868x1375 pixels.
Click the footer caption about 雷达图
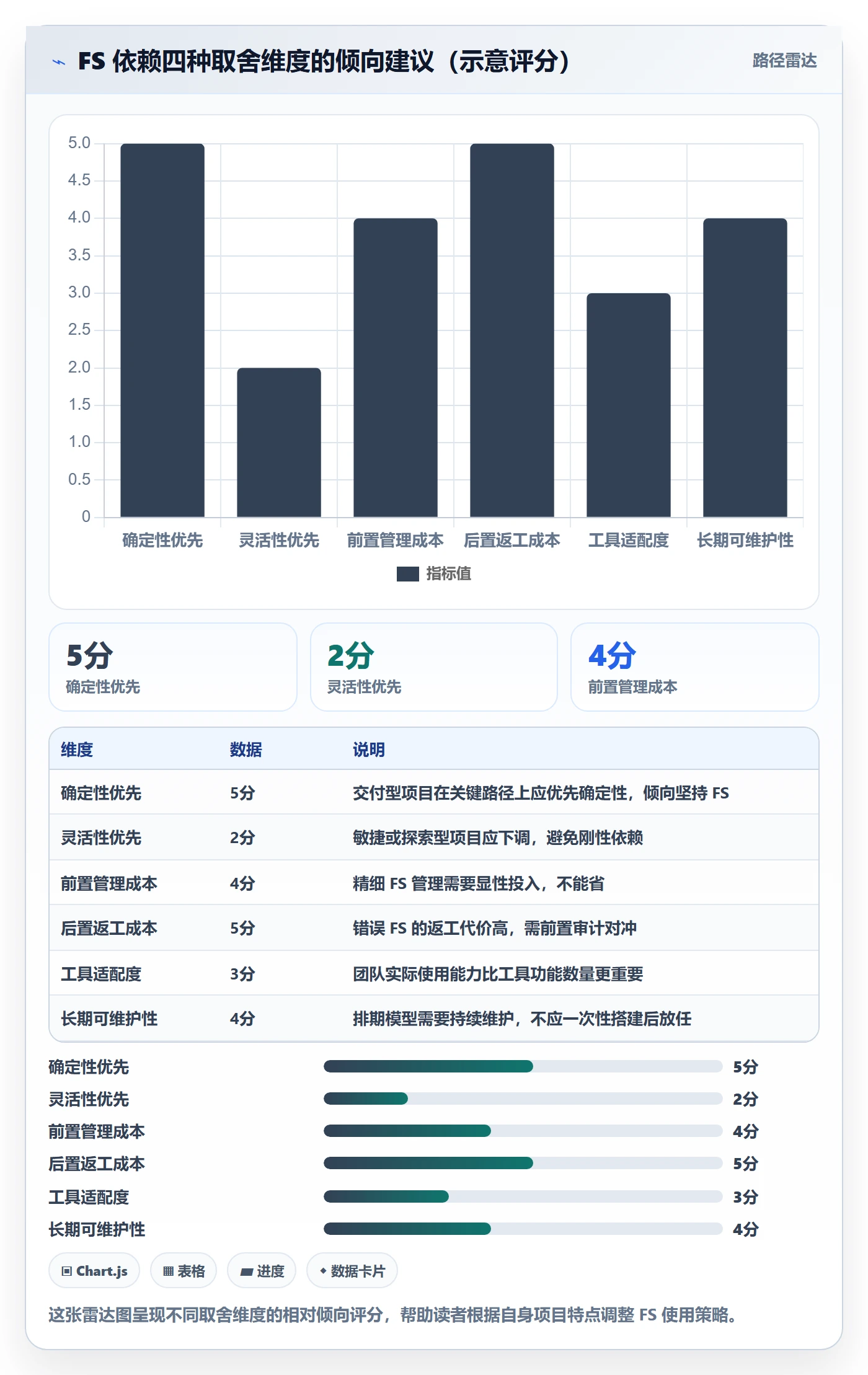pyautogui.click(x=392, y=1314)
